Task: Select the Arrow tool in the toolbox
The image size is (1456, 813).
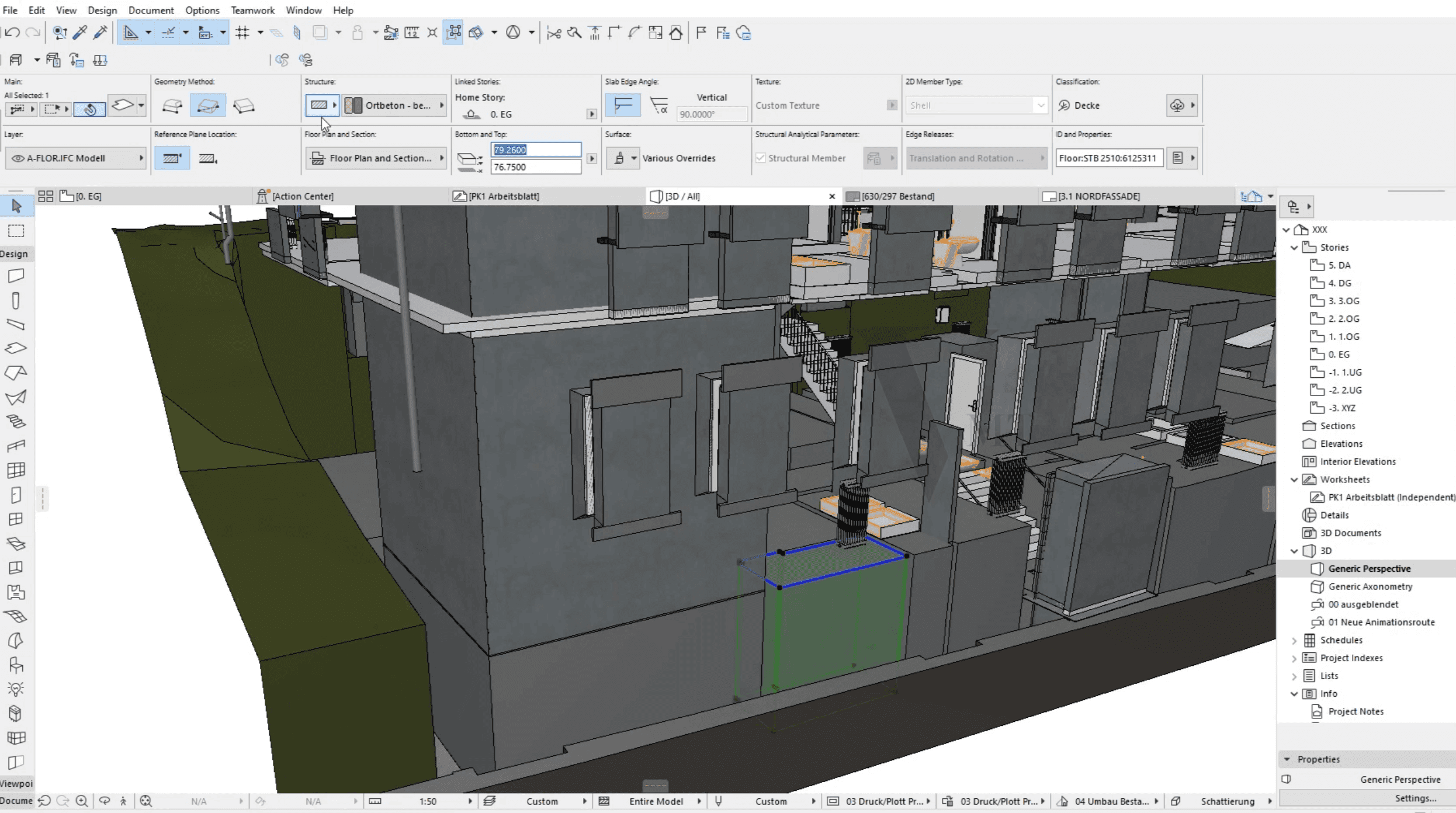Action: click(x=16, y=206)
